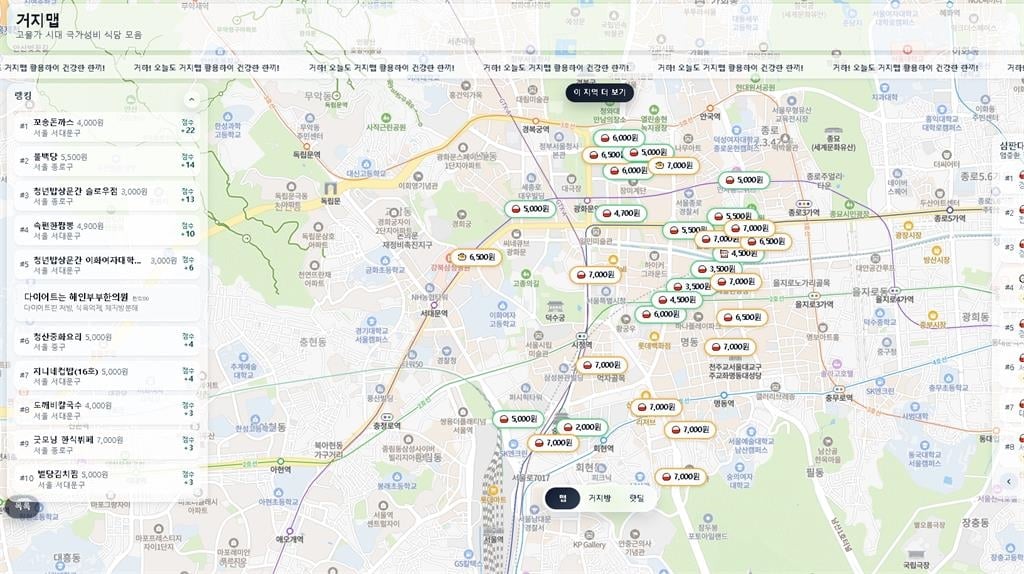The height and width of the screenshot is (574, 1024).
Task: Click the 목록 button at the bottom left
Action: pyautogui.click(x=22, y=507)
